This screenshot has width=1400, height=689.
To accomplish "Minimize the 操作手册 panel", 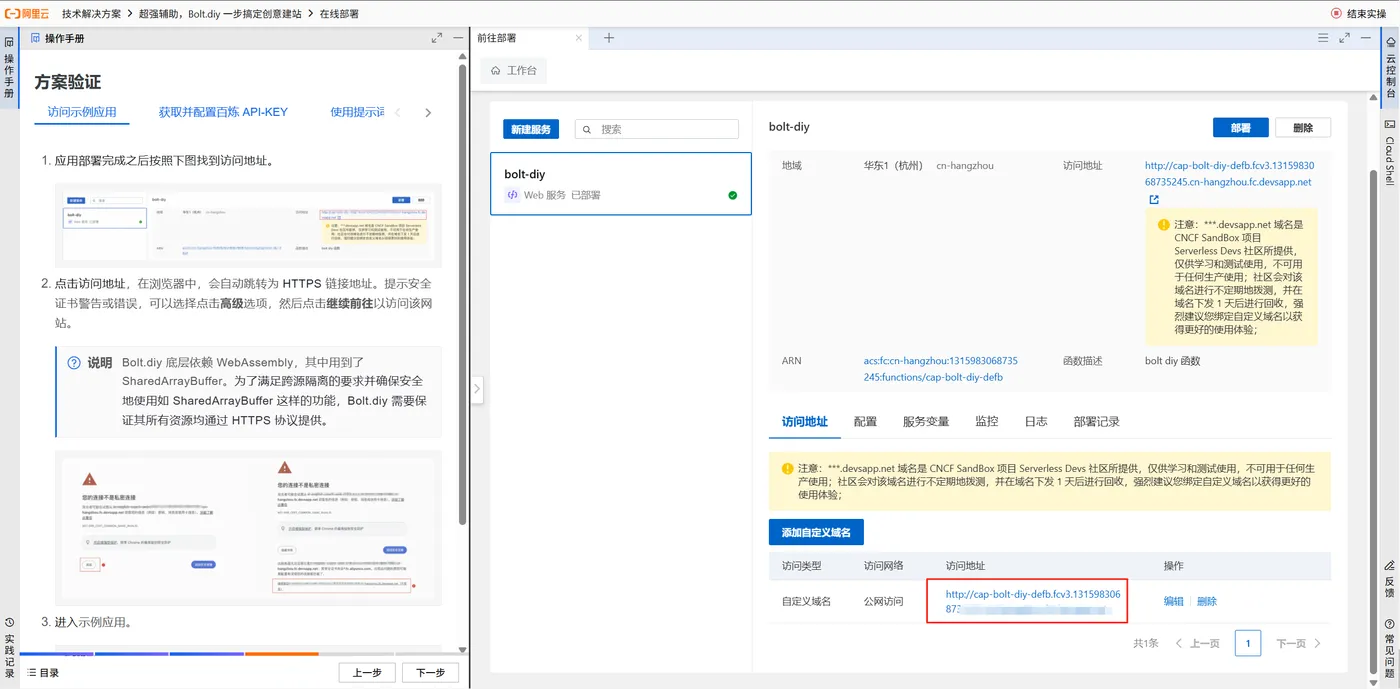I will click(458, 38).
